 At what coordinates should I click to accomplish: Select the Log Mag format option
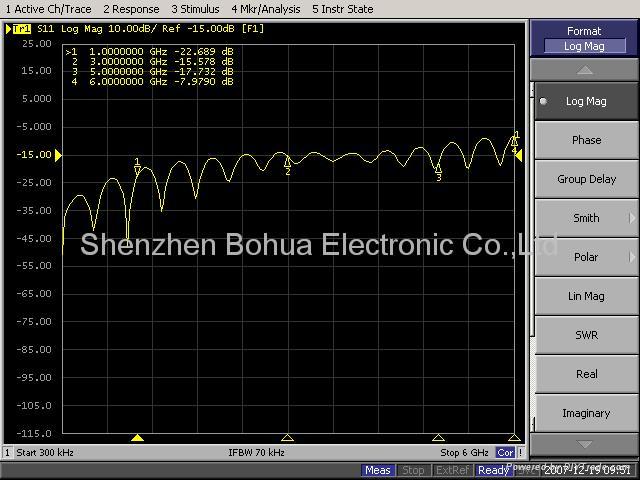585,101
